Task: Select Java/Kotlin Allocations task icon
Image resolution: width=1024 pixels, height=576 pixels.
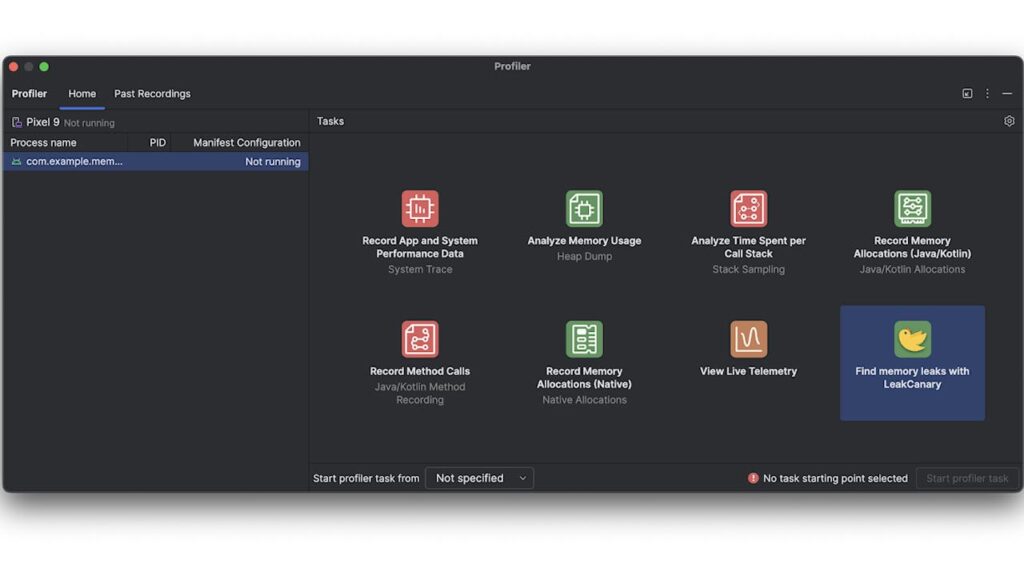Action: click(x=912, y=209)
